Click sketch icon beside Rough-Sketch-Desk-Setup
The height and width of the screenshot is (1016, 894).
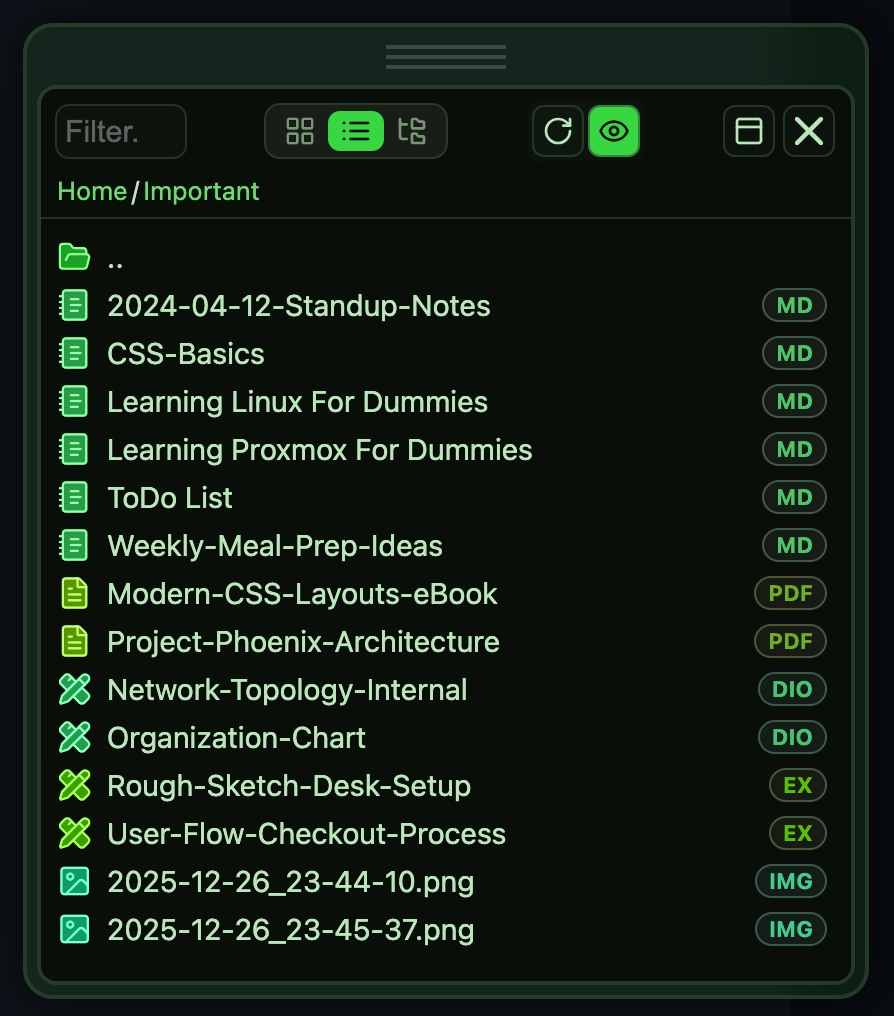[x=75, y=786]
